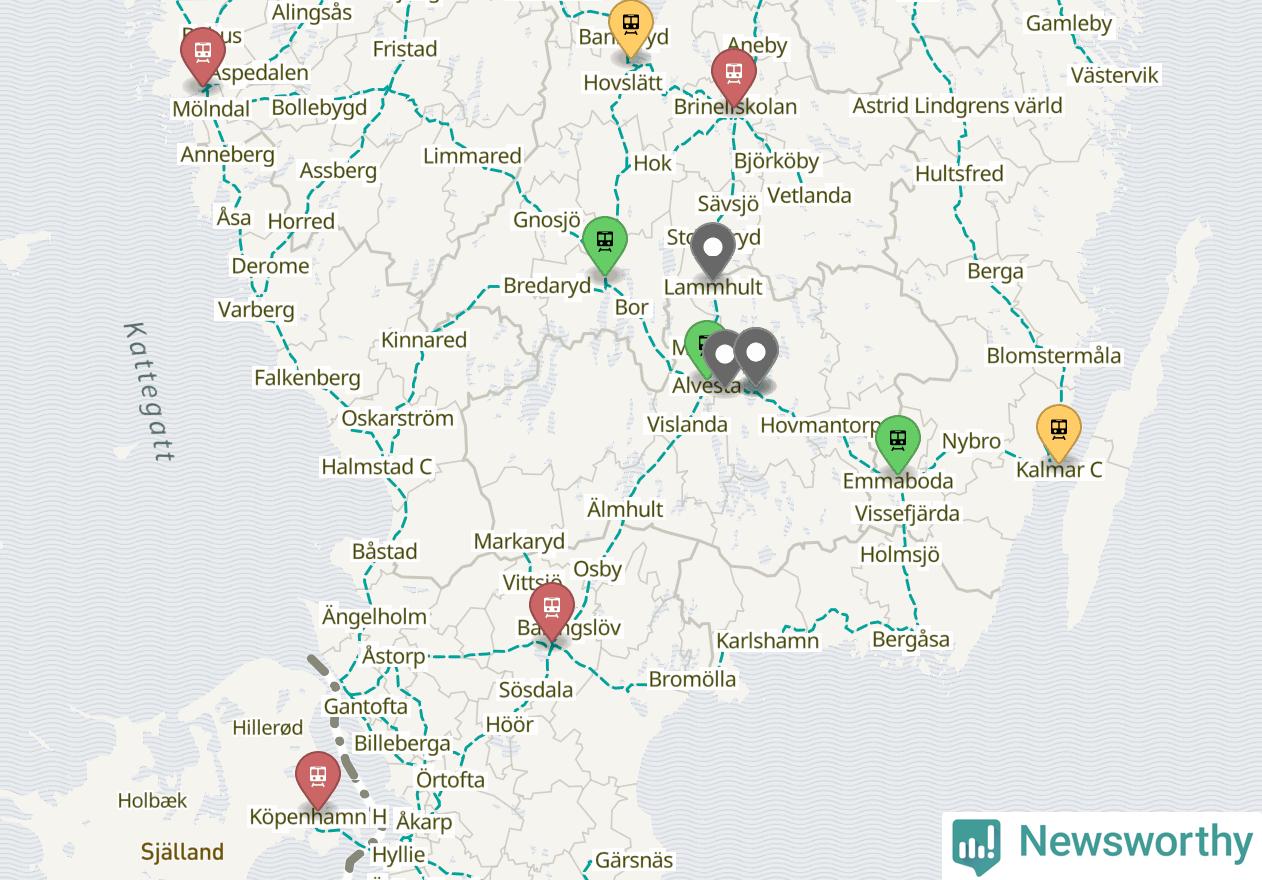1262x880 pixels.
Task: Click the Karlshamn town label
Action: click(768, 641)
